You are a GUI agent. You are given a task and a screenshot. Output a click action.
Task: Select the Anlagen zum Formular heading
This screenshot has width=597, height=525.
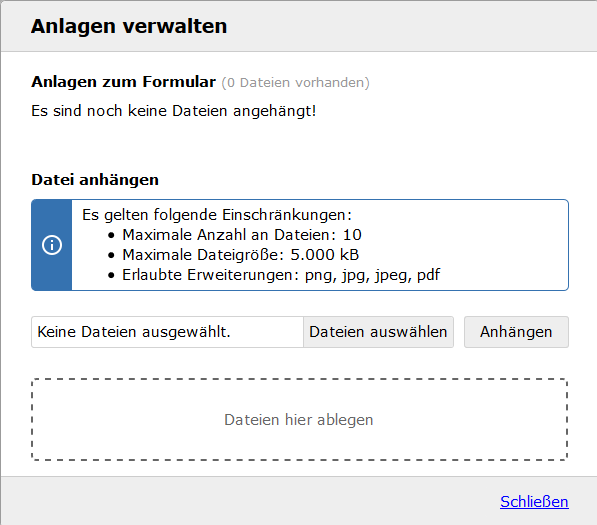pos(124,82)
